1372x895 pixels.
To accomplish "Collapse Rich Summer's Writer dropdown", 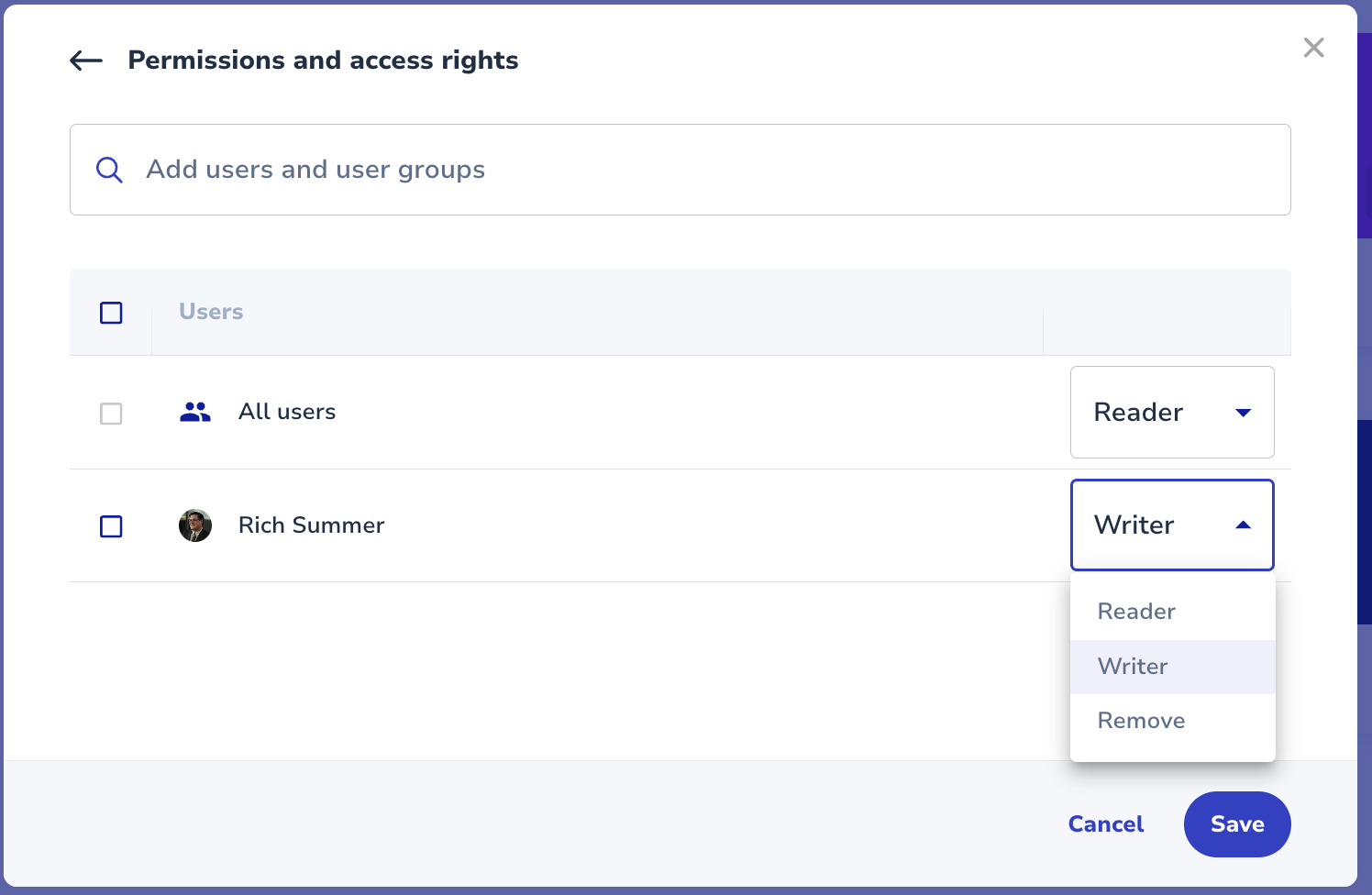I will point(1171,525).
